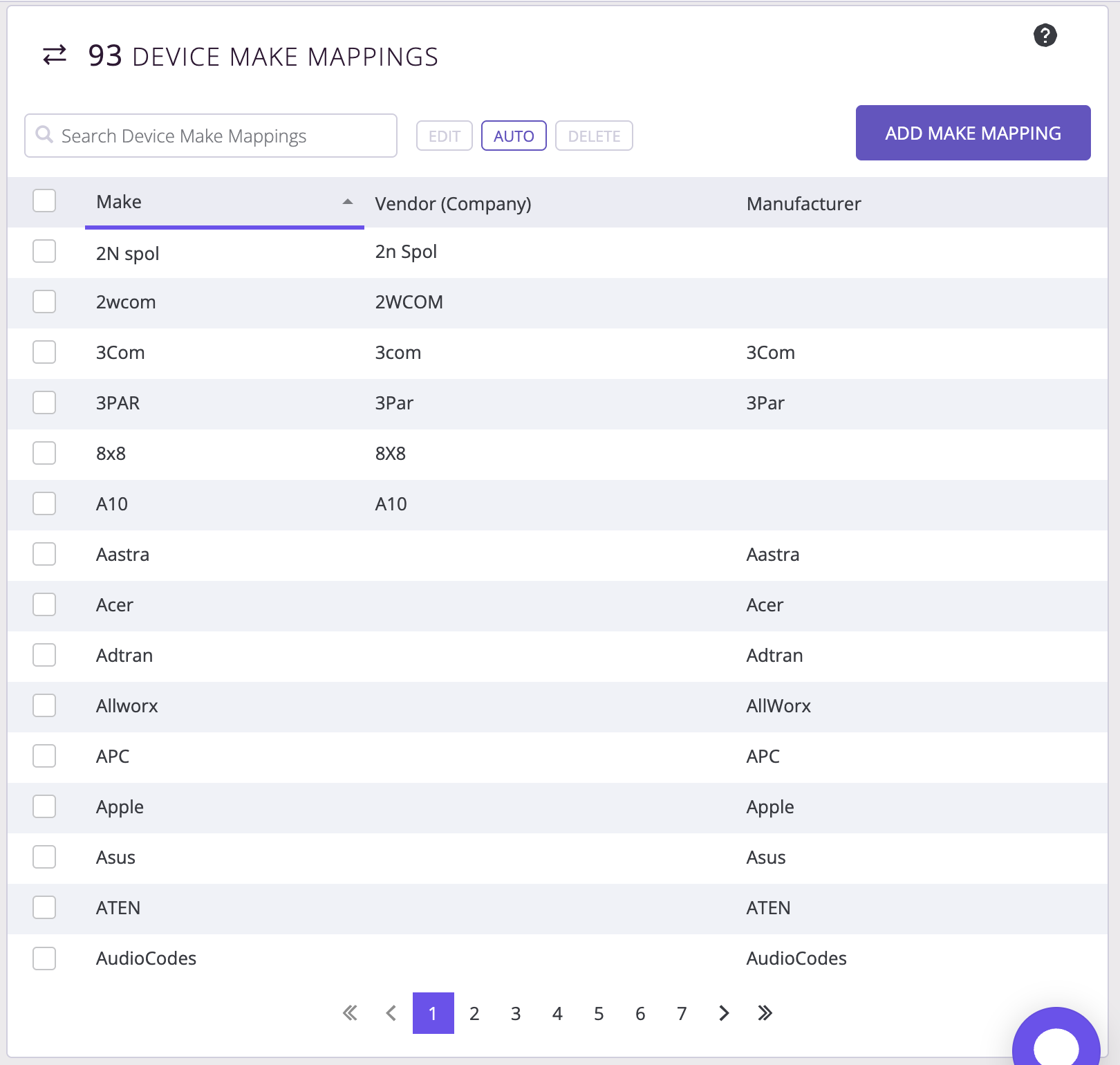Click the 'Asus' make cell
Screen dimensions: 1120x1065
click(115, 857)
